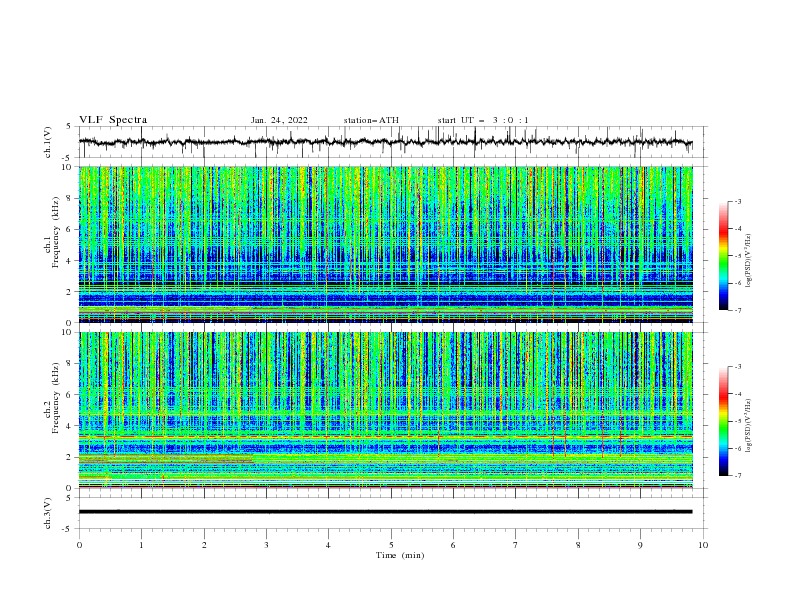Screen dimensions: 792x612
Task: Click the time axis tick label '0'
Action: point(79,545)
